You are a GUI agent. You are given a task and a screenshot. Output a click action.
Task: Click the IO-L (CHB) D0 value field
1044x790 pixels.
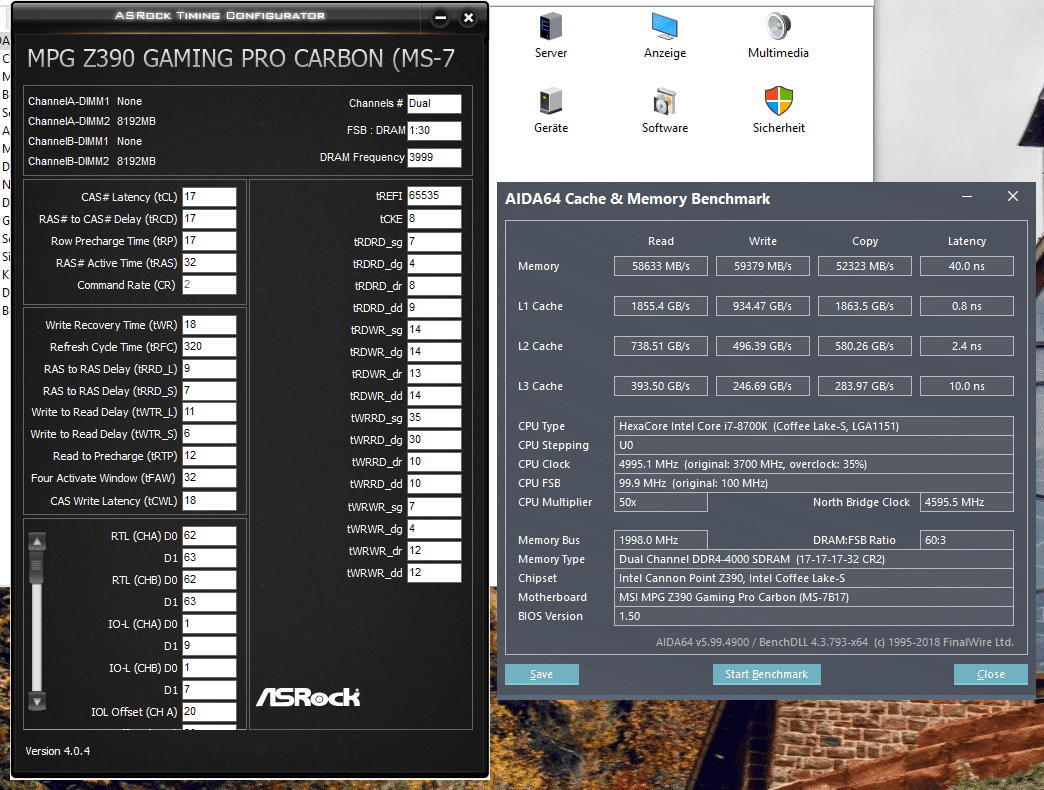click(x=209, y=668)
